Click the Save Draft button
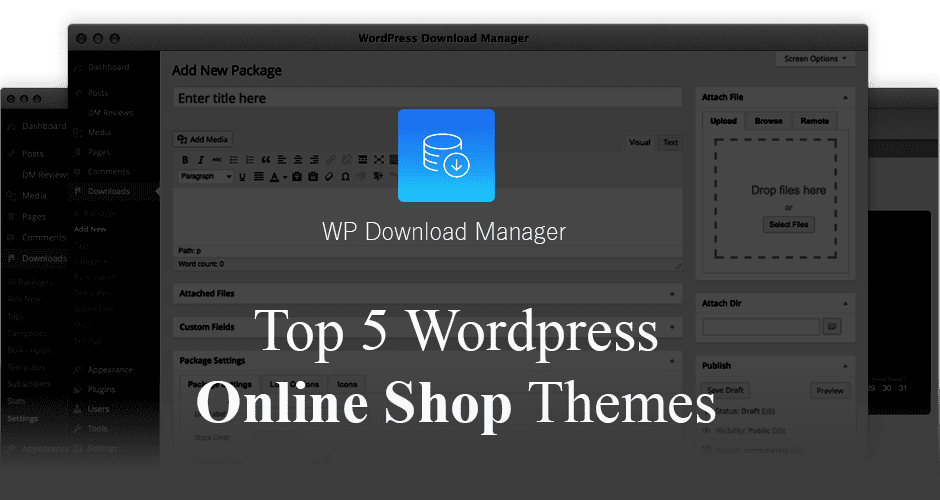This screenshot has height=500, width=940. pyautogui.click(x=725, y=390)
